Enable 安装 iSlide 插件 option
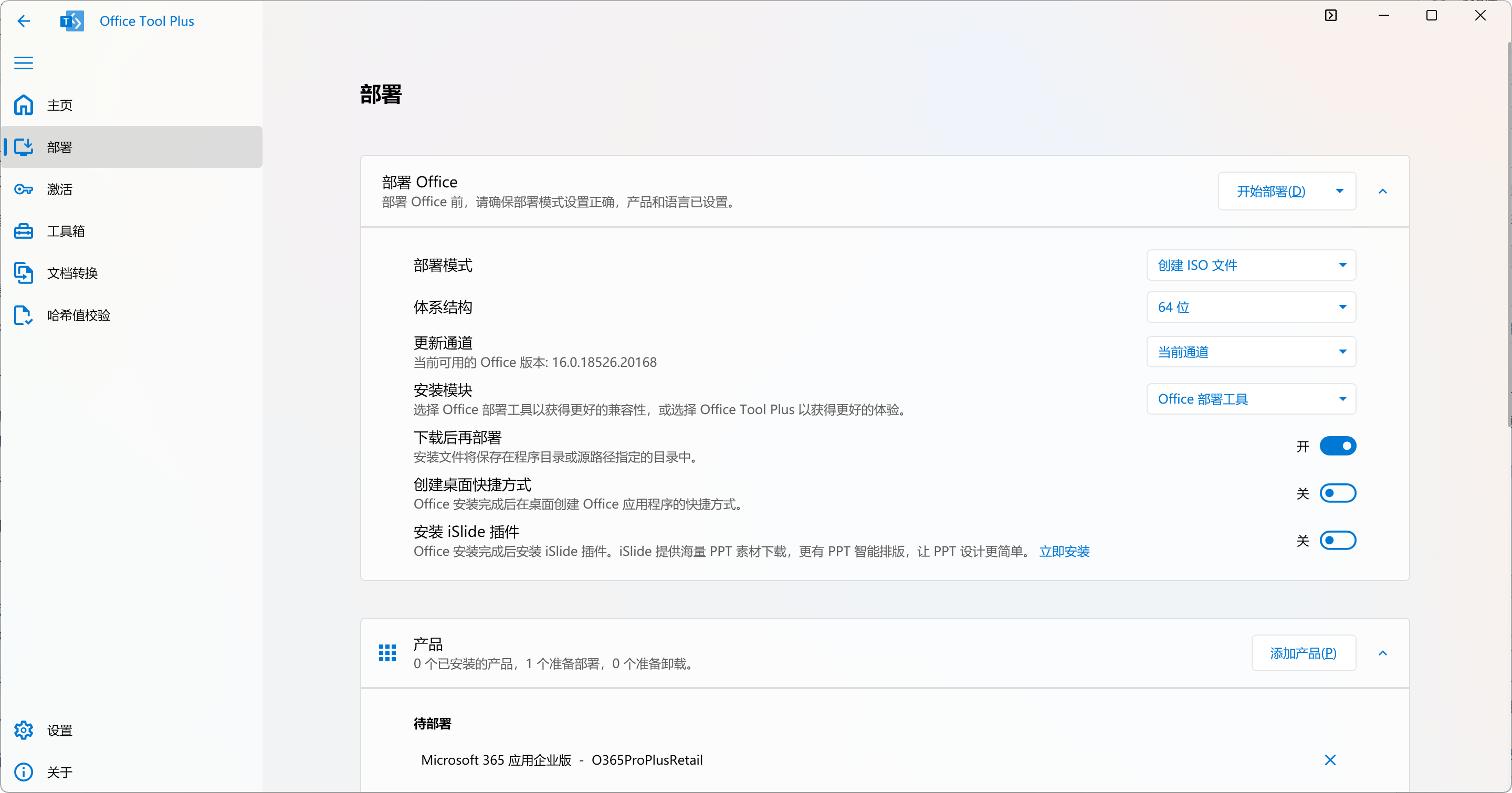 [1338, 540]
